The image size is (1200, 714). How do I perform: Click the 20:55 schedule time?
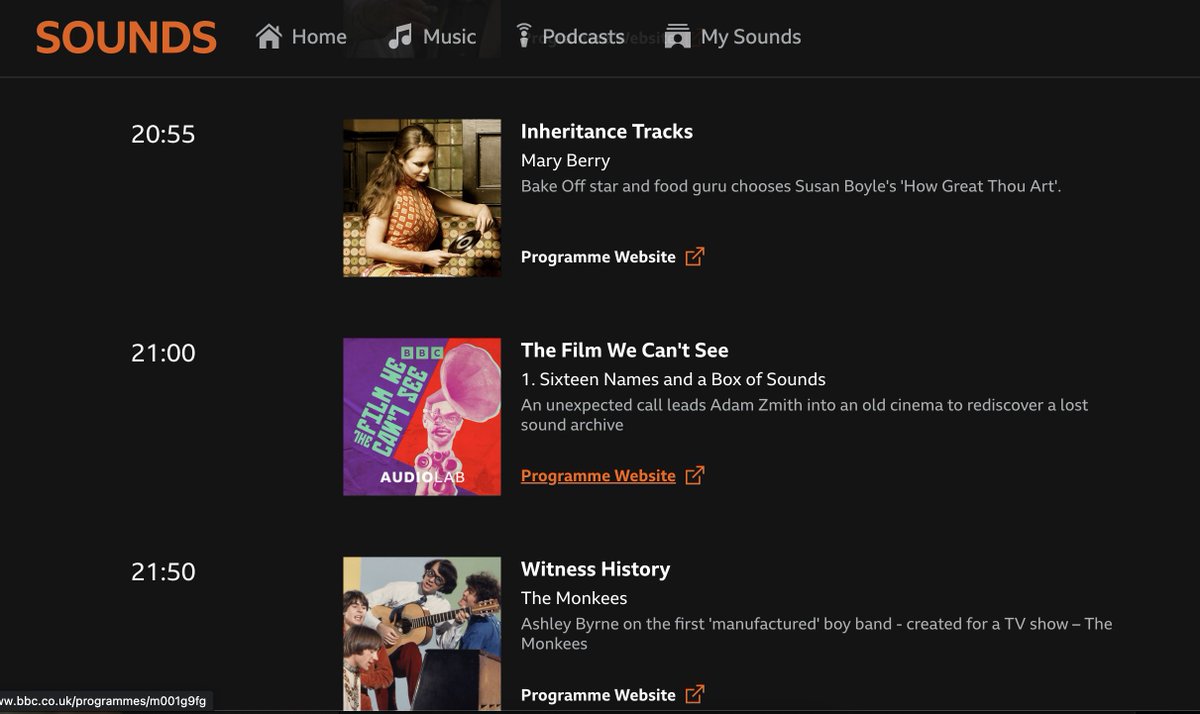point(163,134)
